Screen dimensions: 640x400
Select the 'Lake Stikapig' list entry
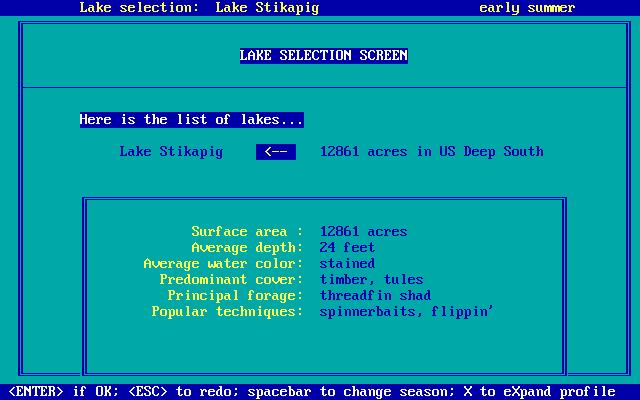[171, 152]
